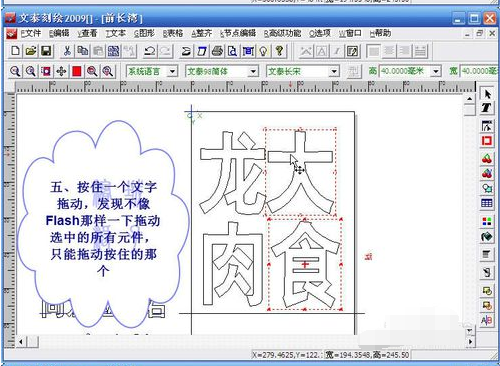Open the four-color squares palette icon

pos(486,221)
